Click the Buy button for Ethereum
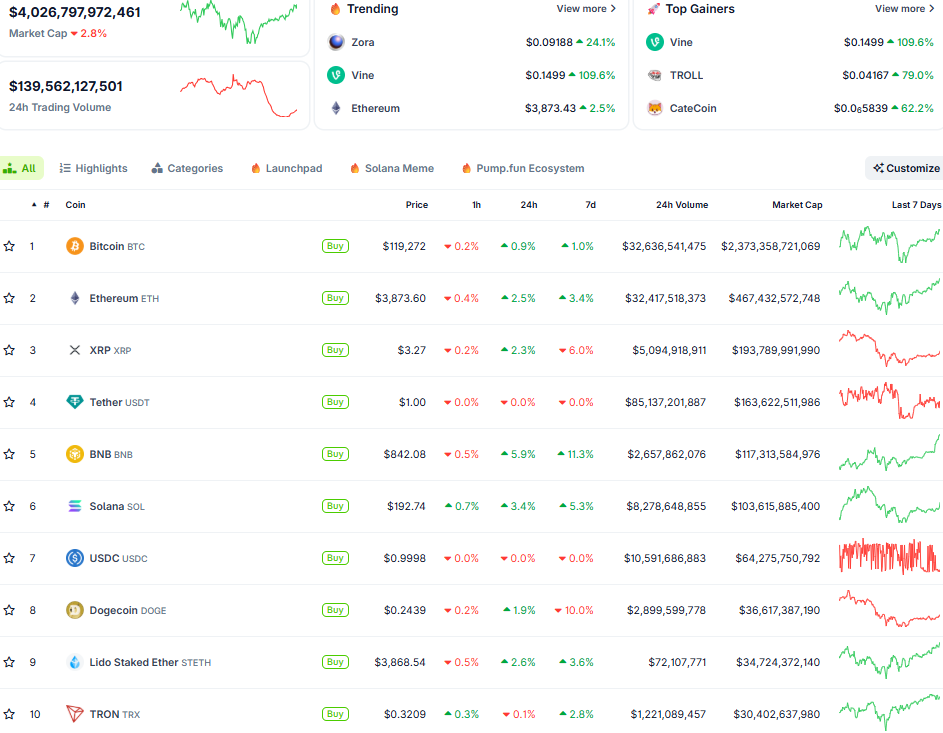This screenshot has width=943, height=733. (335, 298)
